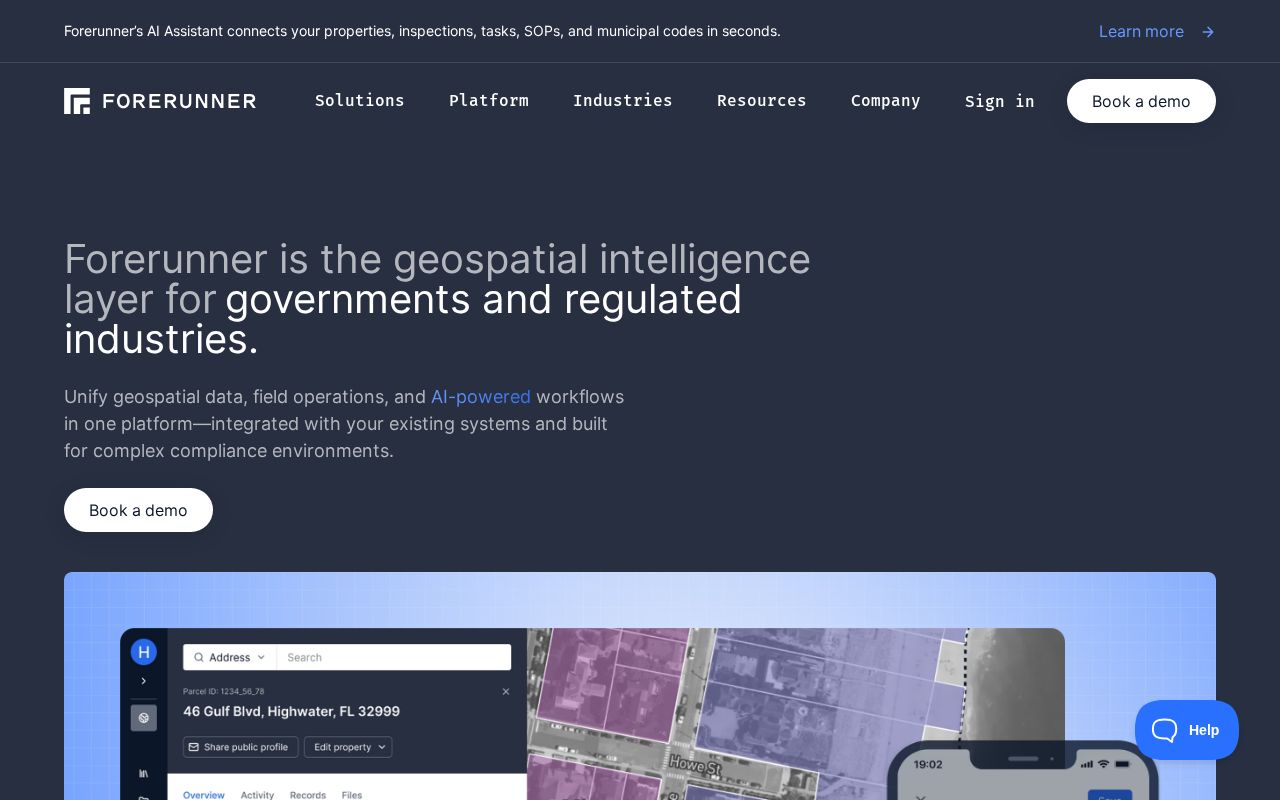Click the blue H avatar in product preview
Viewport: 1280px width, 800px height.
pos(144,653)
